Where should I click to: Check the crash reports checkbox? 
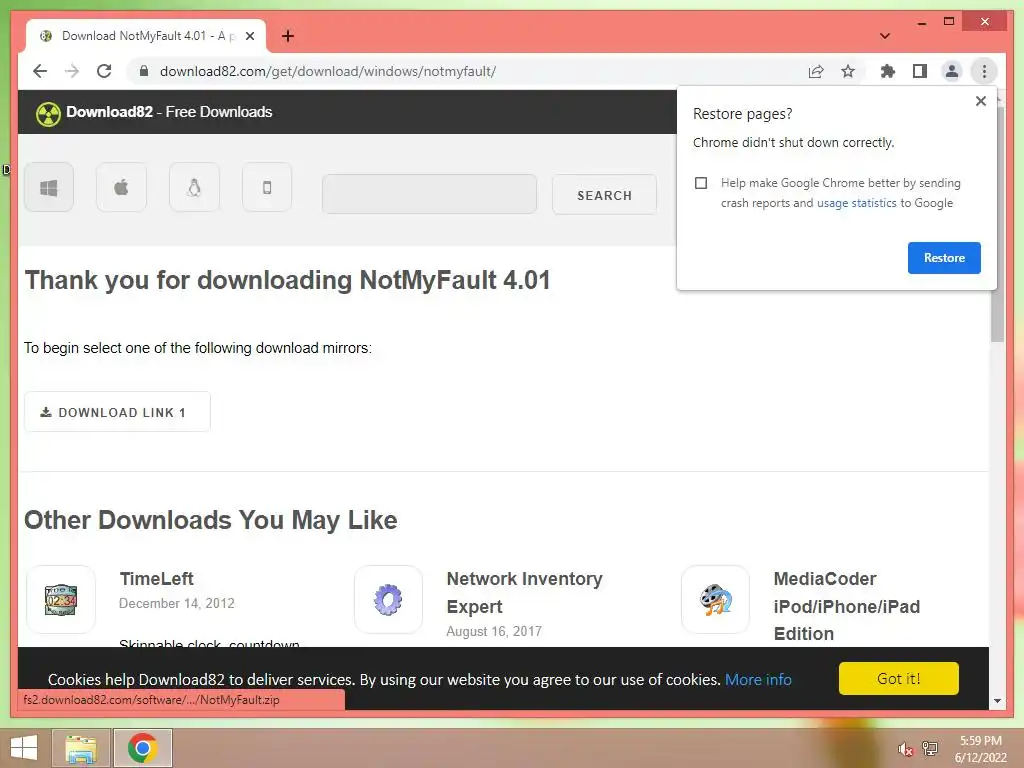701,183
